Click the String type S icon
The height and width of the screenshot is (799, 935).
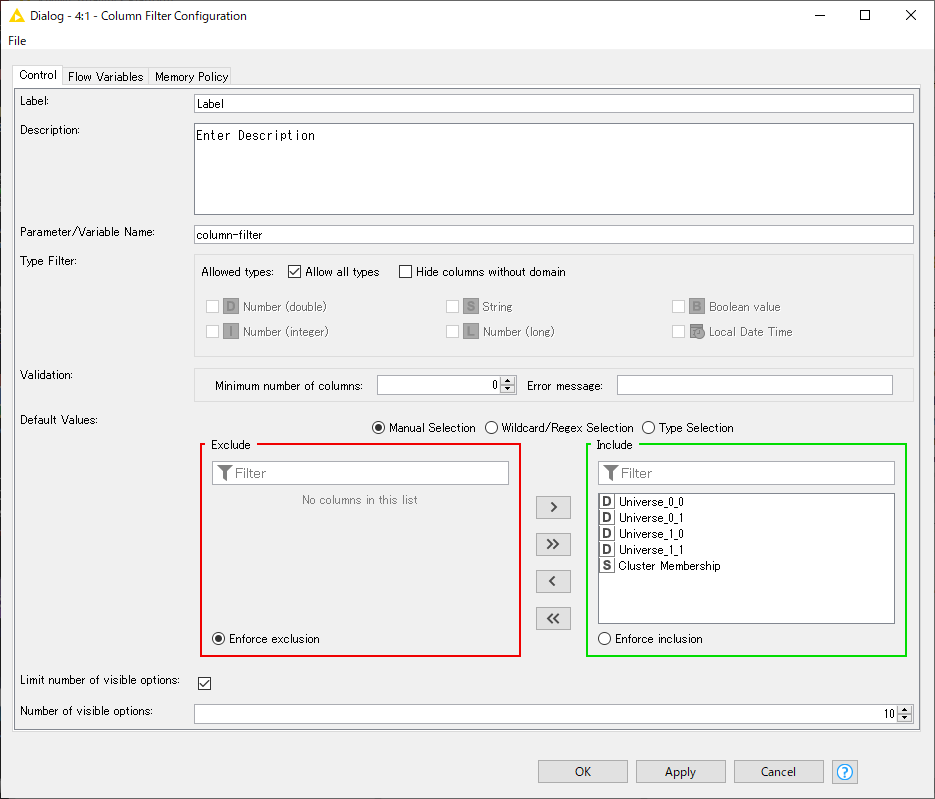click(x=470, y=306)
